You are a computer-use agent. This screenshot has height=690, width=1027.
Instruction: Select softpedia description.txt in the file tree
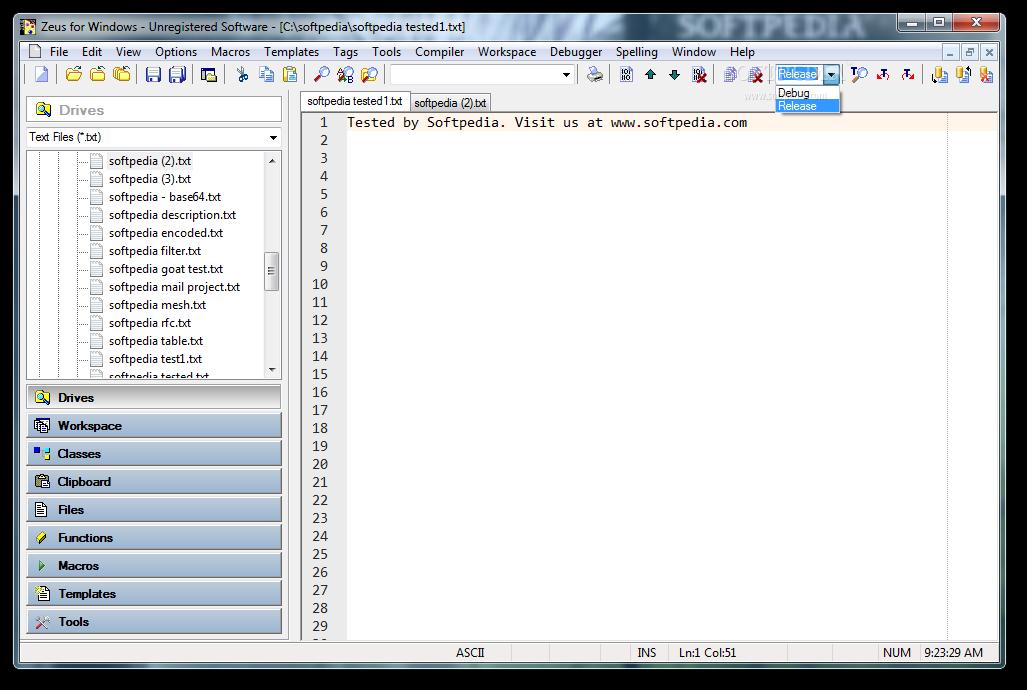[x=172, y=214]
